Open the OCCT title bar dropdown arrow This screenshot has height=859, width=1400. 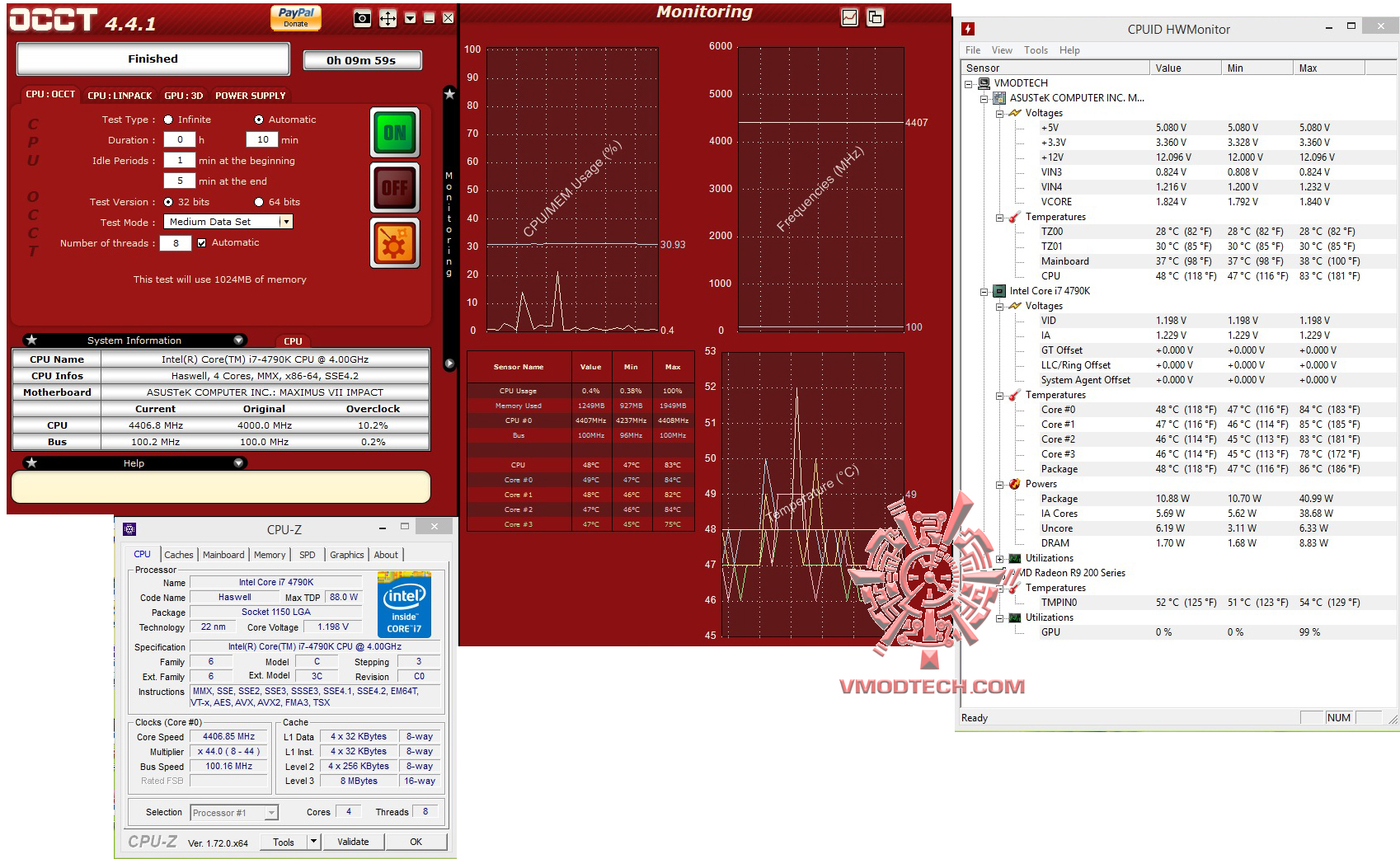[x=410, y=18]
